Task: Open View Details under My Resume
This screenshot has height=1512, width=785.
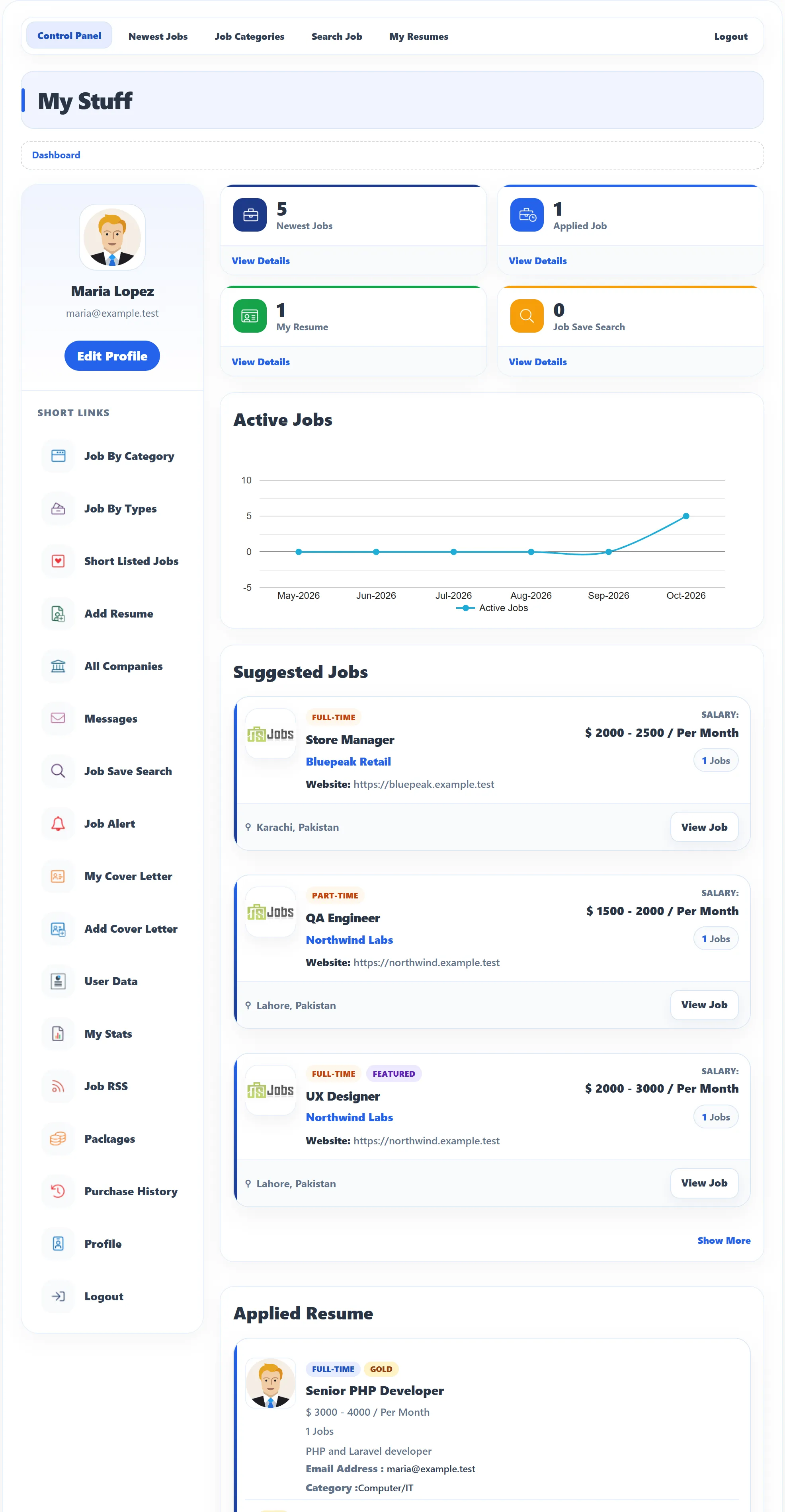Action: (261, 362)
